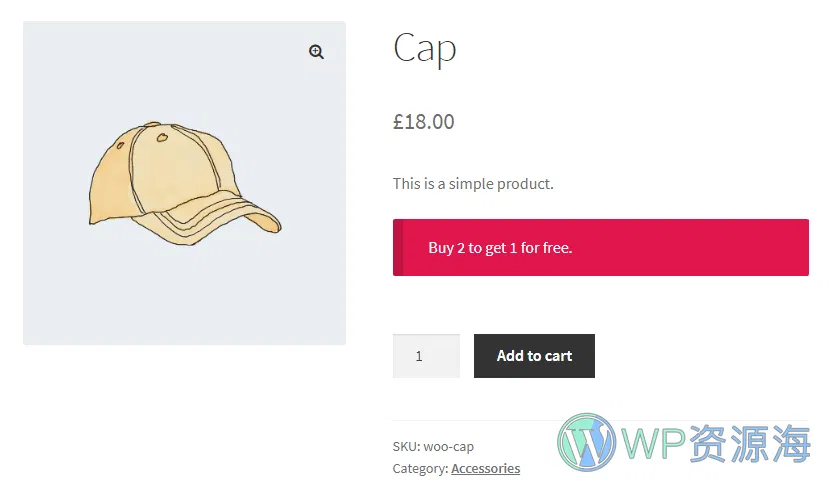Click the SKU label text
The height and width of the screenshot is (493, 829).
click(x=405, y=446)
